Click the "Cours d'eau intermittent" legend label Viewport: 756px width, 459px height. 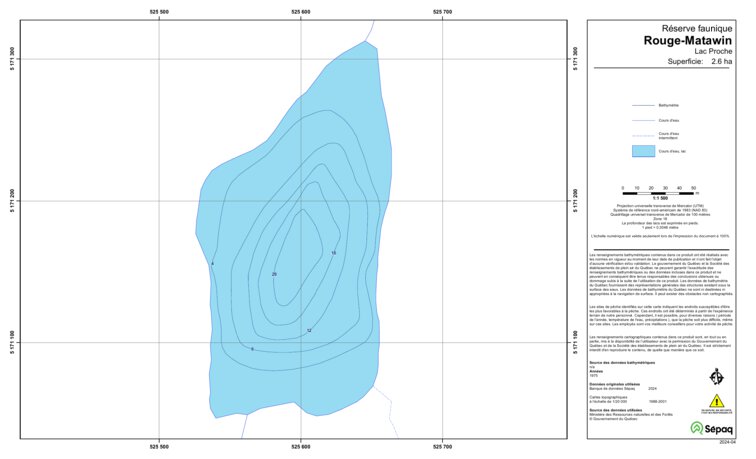coord(668,136)
